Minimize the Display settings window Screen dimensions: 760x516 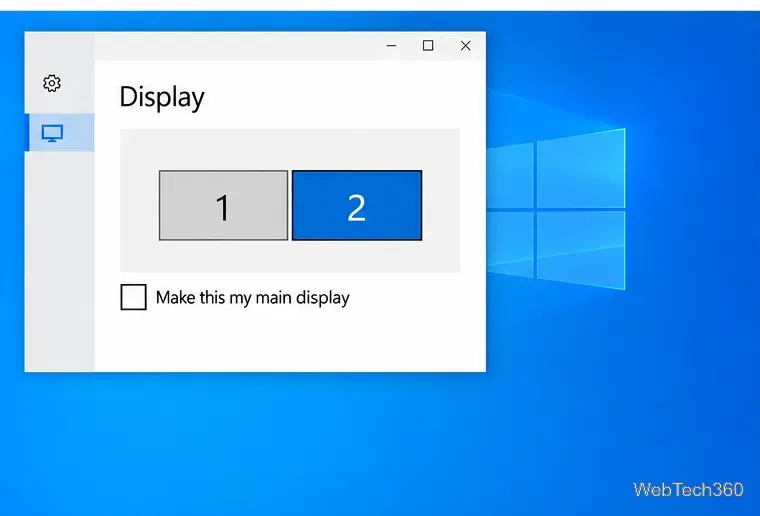[392, 46]
